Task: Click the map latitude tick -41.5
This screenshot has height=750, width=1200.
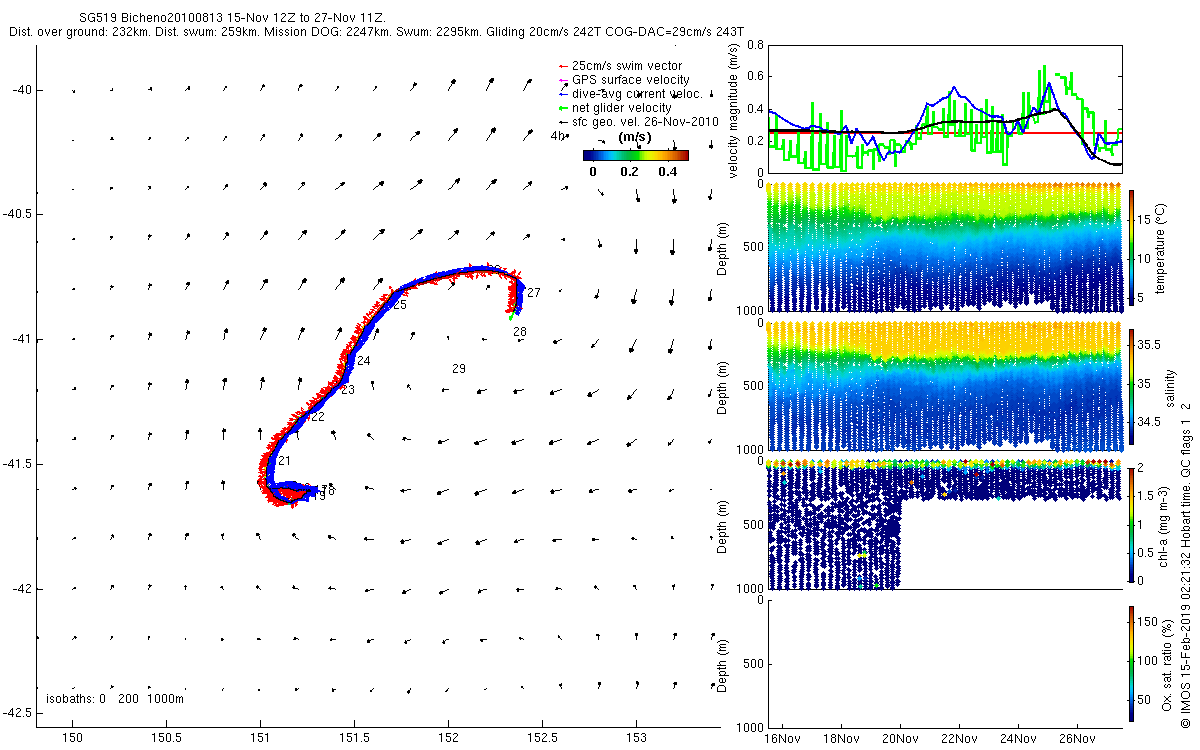Action: tap(16, 464)
